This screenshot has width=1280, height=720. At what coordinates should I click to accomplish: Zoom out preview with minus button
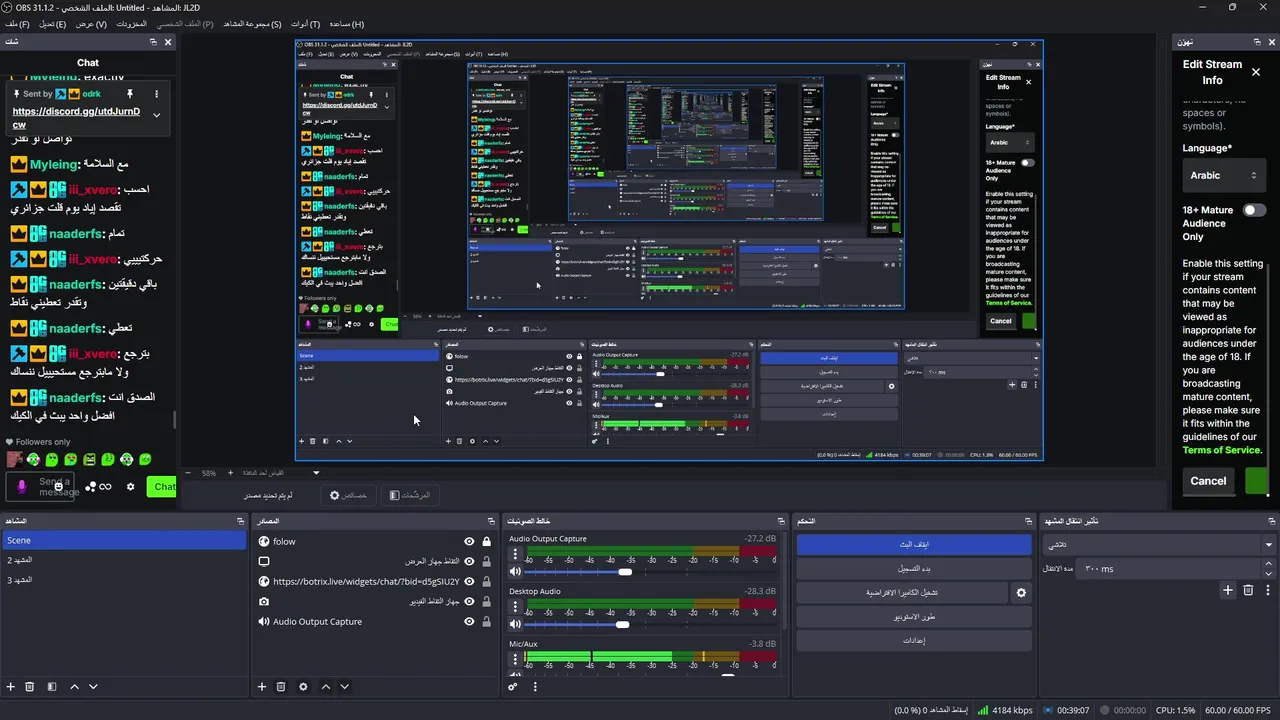click(x=187, y=473)
